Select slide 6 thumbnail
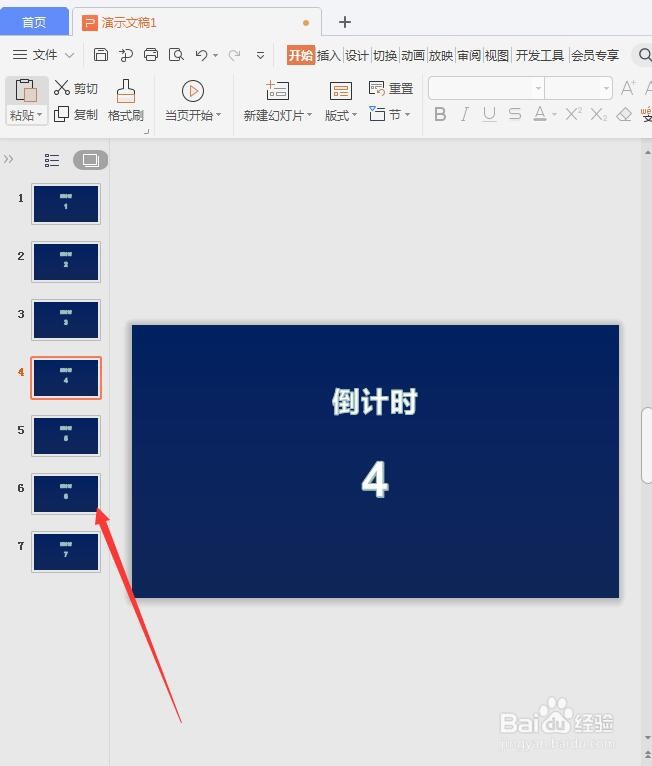Viewport: 652px width, 766px height. pos(66,493)
